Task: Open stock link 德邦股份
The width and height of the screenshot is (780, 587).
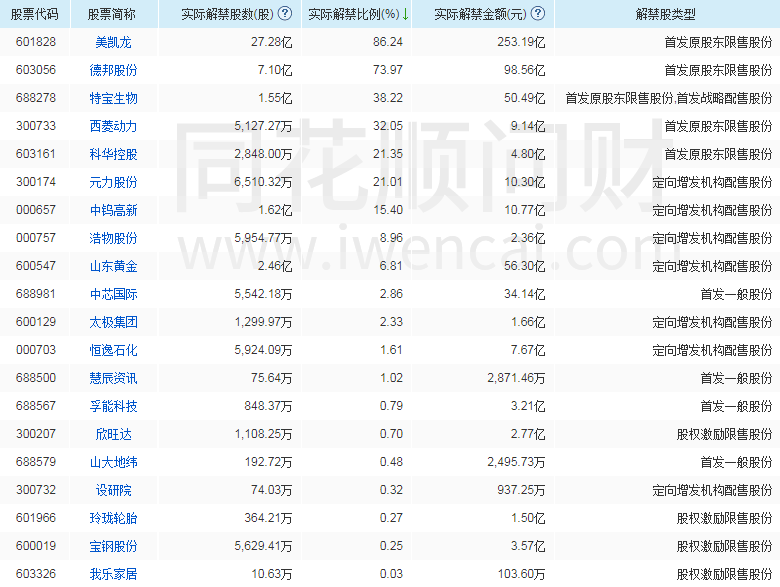Action: tap(113, 70)
